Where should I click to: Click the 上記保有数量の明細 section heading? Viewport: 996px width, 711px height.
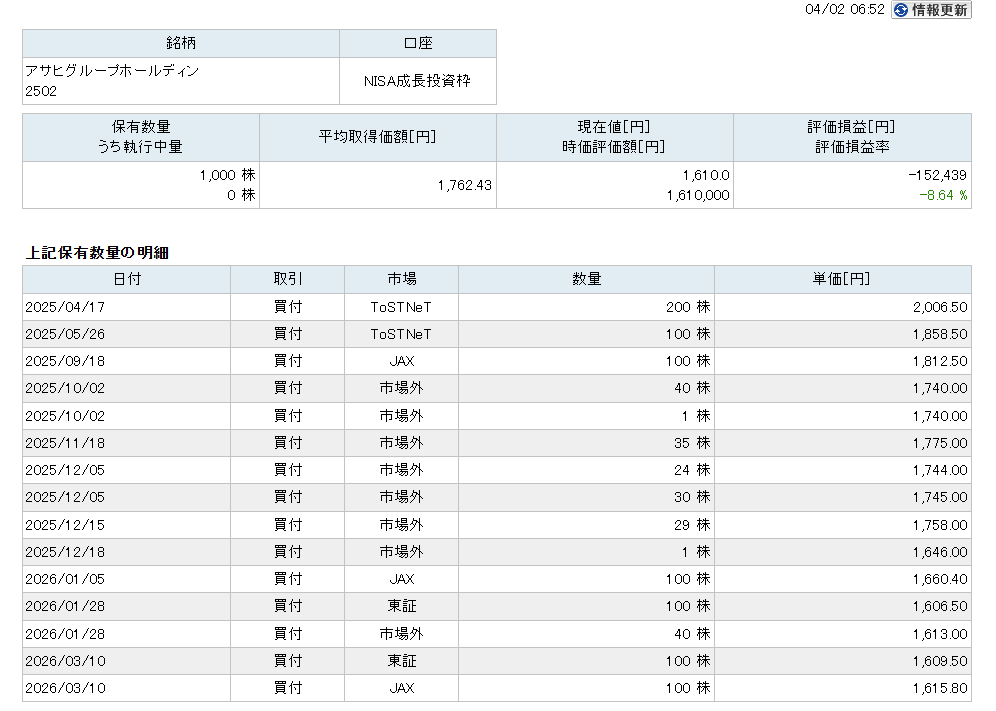point(97,253)
